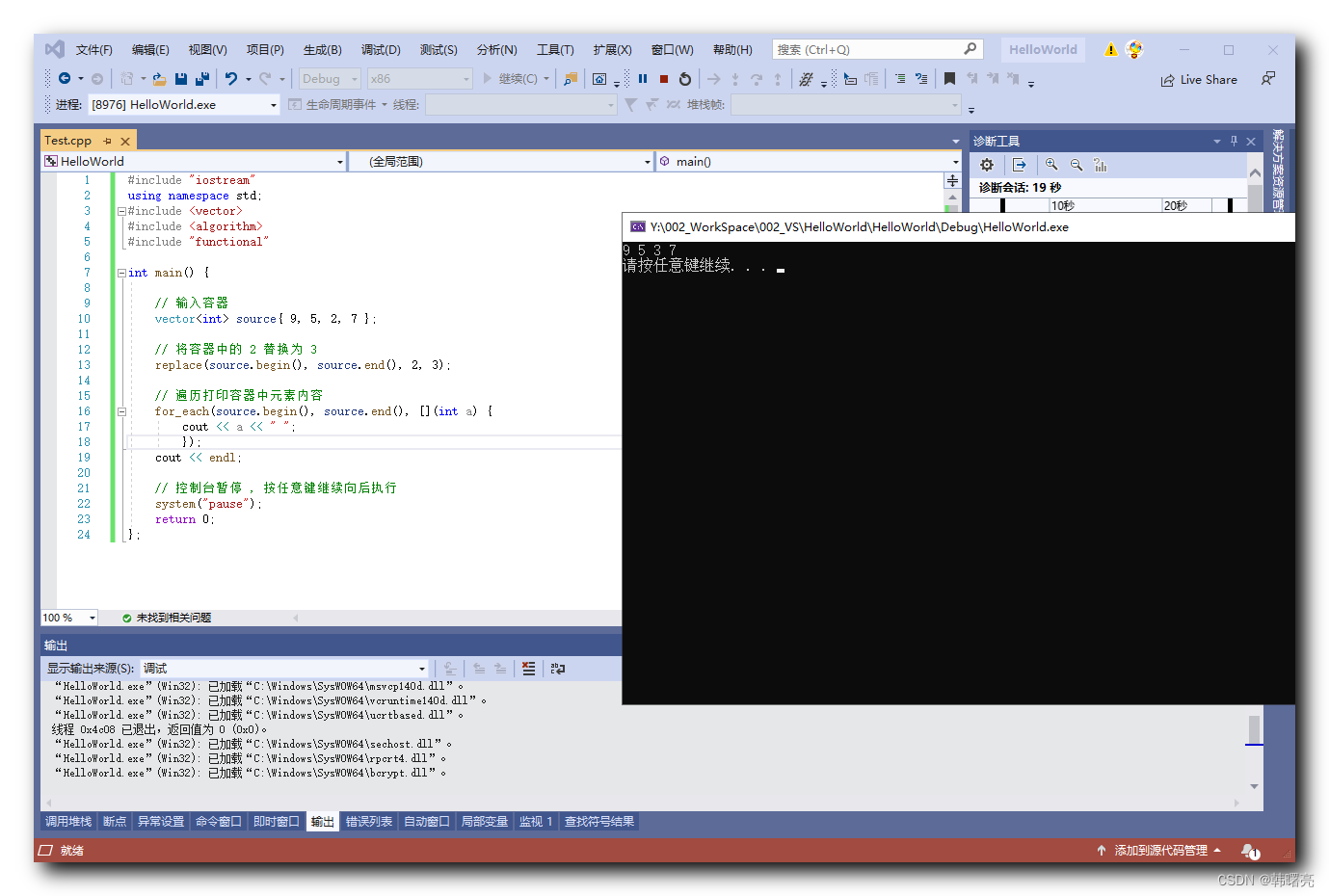
Task: Open diagnostic tools settings gear
Action: click(987, 165)
